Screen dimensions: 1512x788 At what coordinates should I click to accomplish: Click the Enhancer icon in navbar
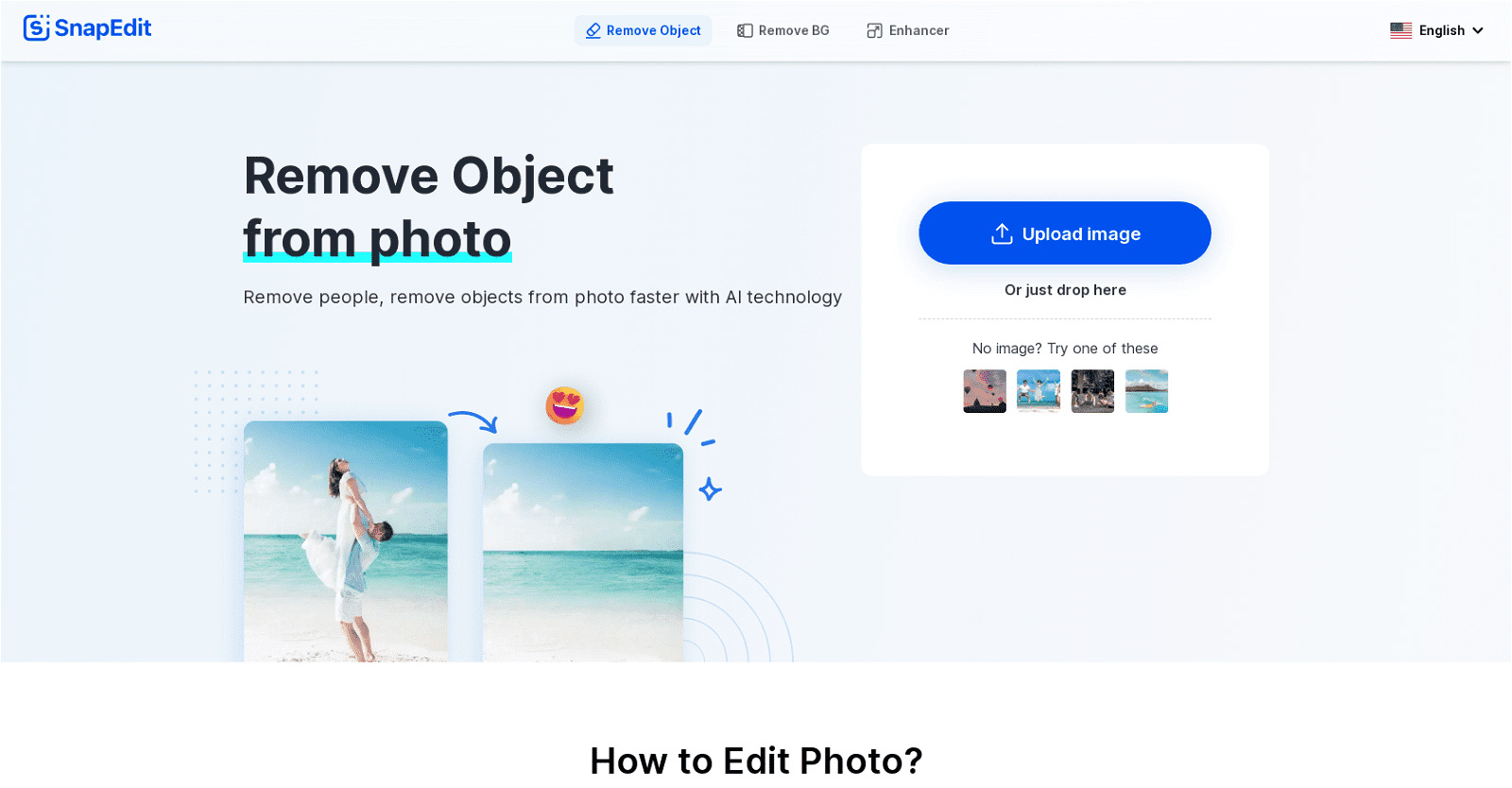(x=874, y=31)
